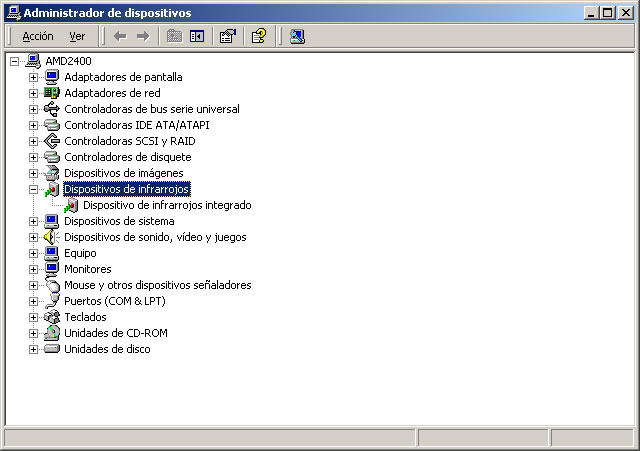Minimize the Administrador de dispositivos window
The width and height of the screenshot is (640, 451).
tap(591, 13)
